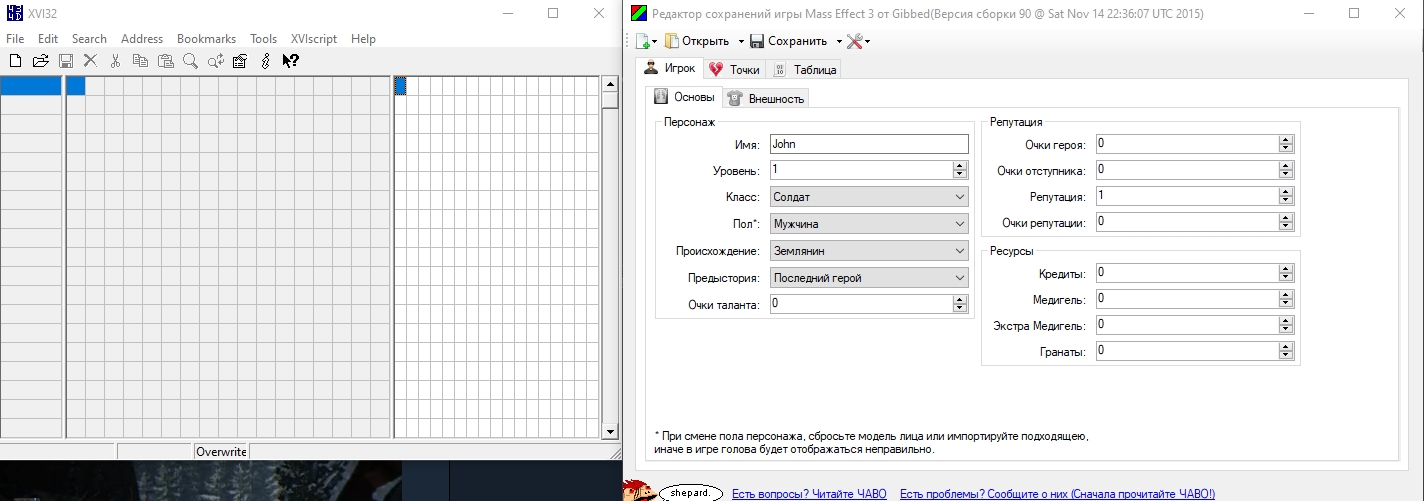Increase Экстра Медигель with the up arrow

tap(1286, 320)
